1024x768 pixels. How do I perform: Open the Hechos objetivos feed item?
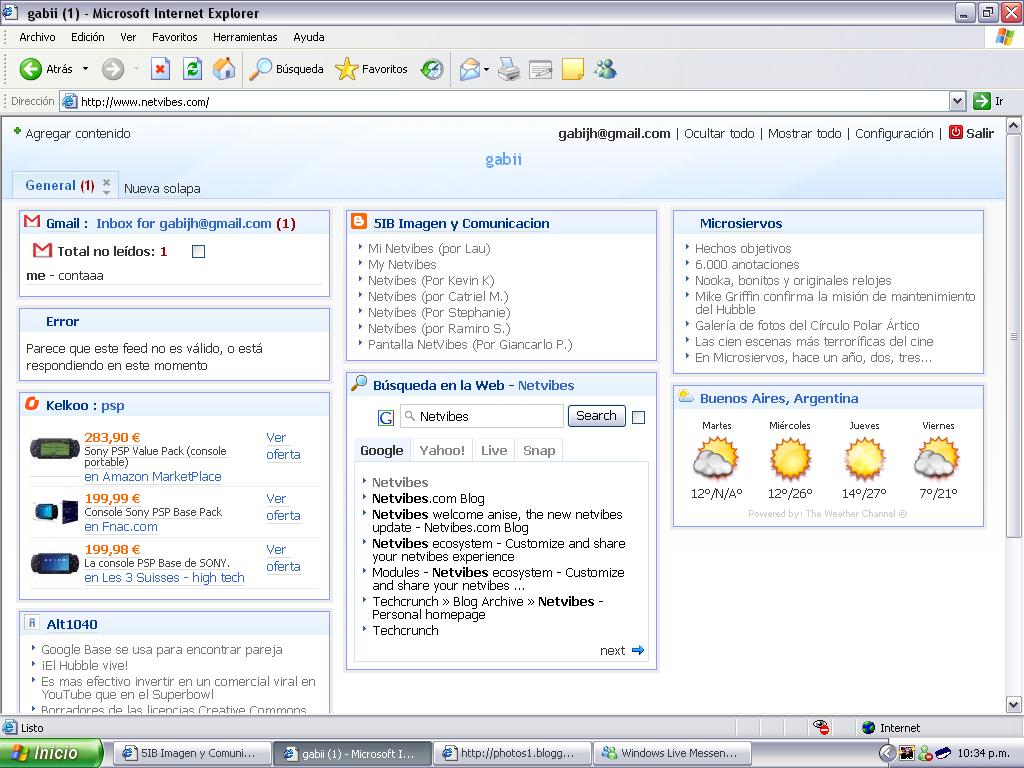pos(743,248)
